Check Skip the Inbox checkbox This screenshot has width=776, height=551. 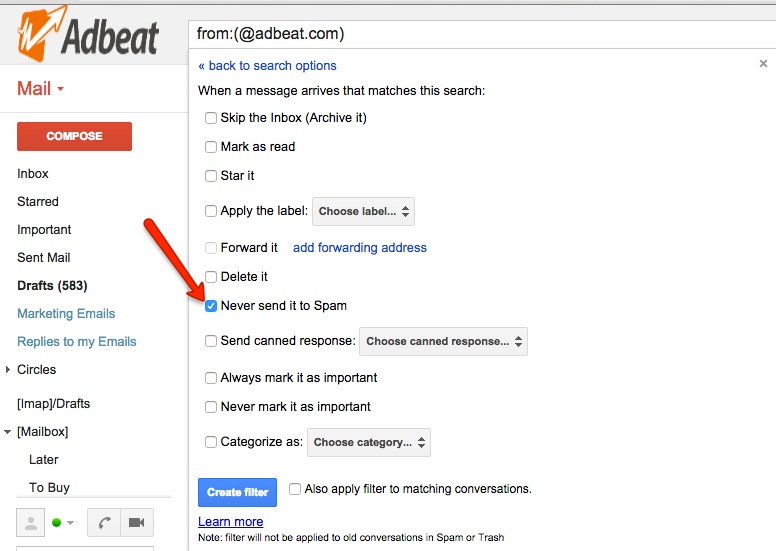coord(211,118)
